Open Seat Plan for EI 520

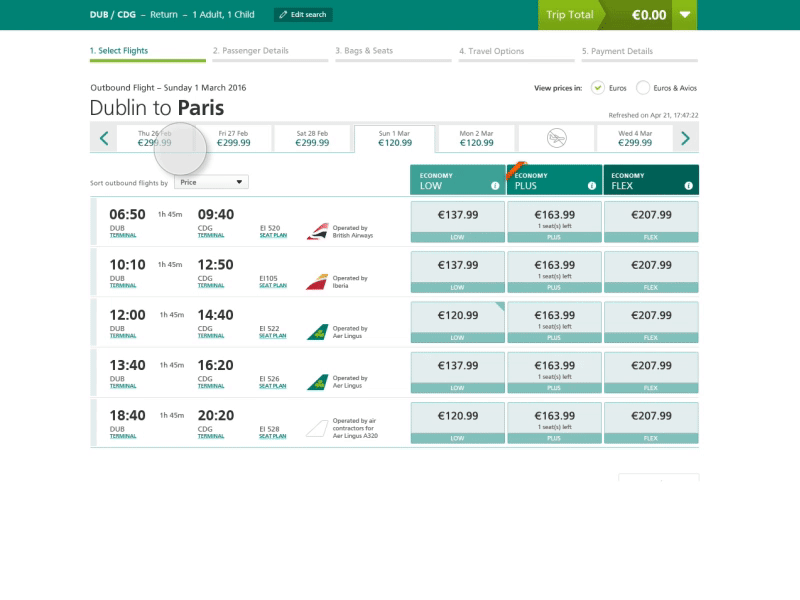[273, 235]
